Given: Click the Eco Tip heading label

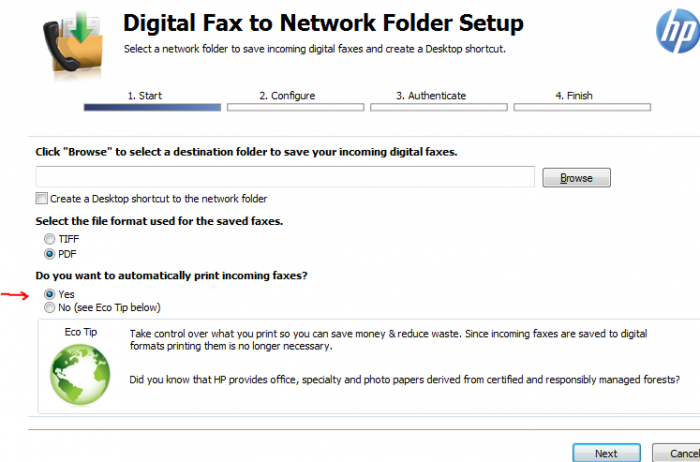Looking at the screenshot, I should coord(67,331).
